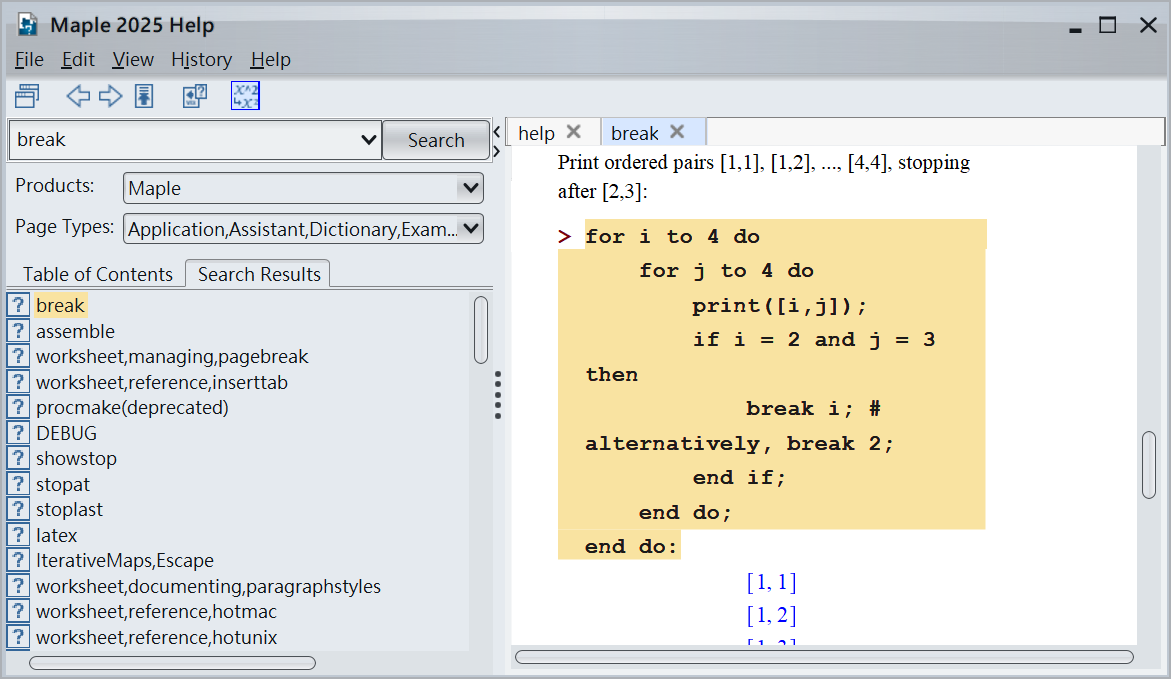Open the History menu
1171x679 pixels.
pyautogui.click(x=201, y=60)
